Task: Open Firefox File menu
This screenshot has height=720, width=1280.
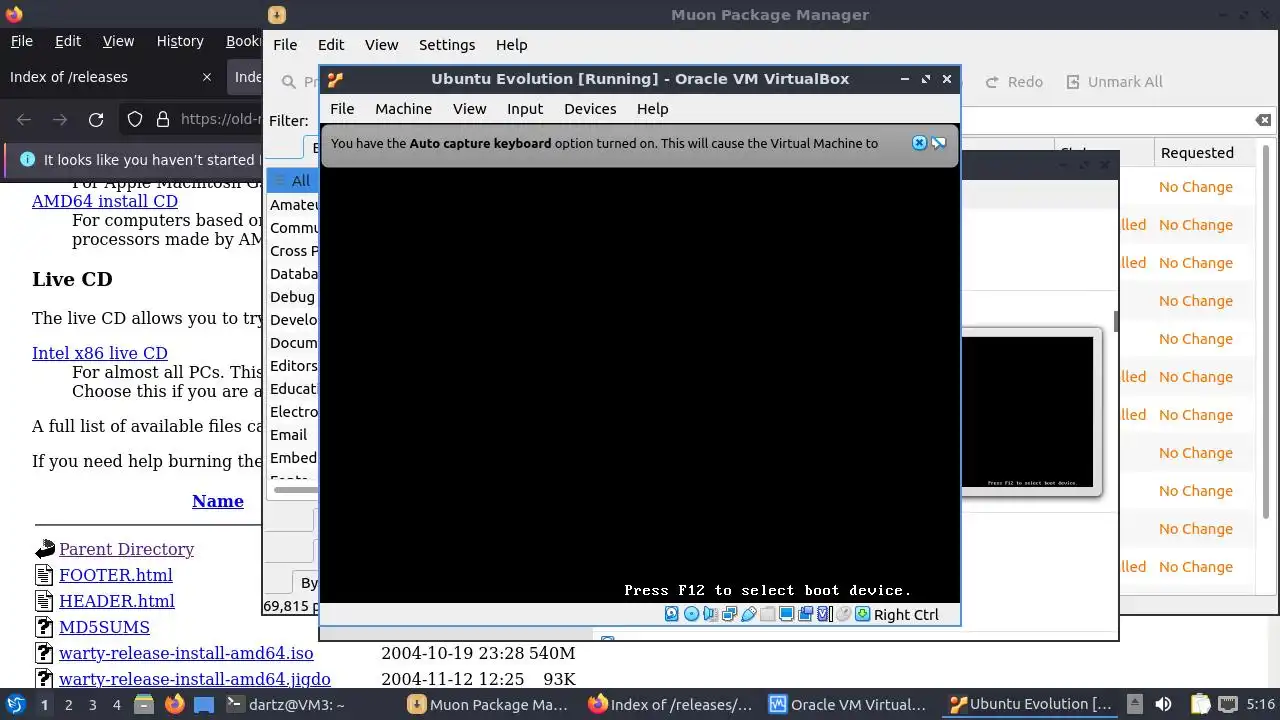Action: (x=21, y=41)
